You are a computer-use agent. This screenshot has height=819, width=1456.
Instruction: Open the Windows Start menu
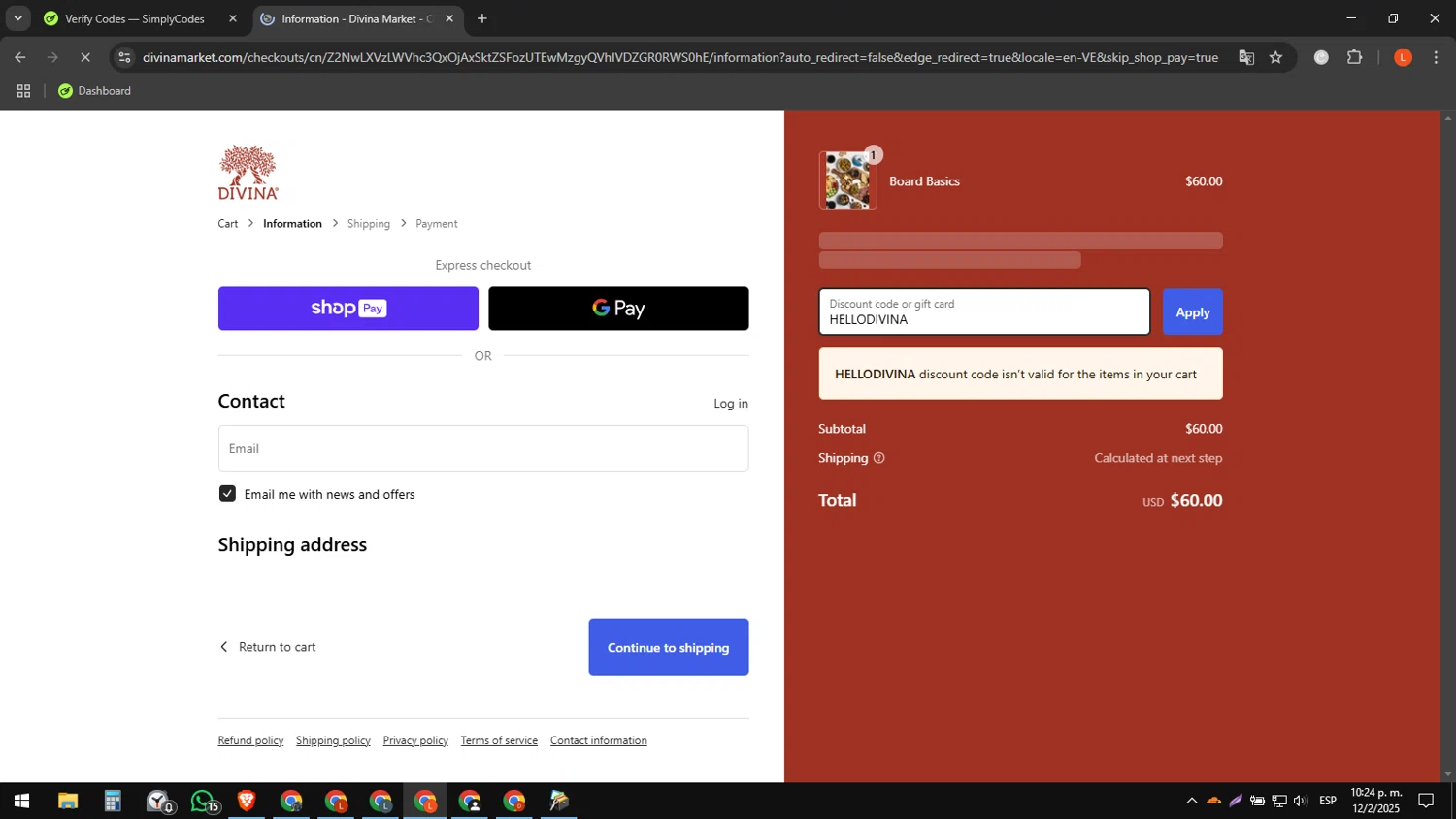point(21,802)
